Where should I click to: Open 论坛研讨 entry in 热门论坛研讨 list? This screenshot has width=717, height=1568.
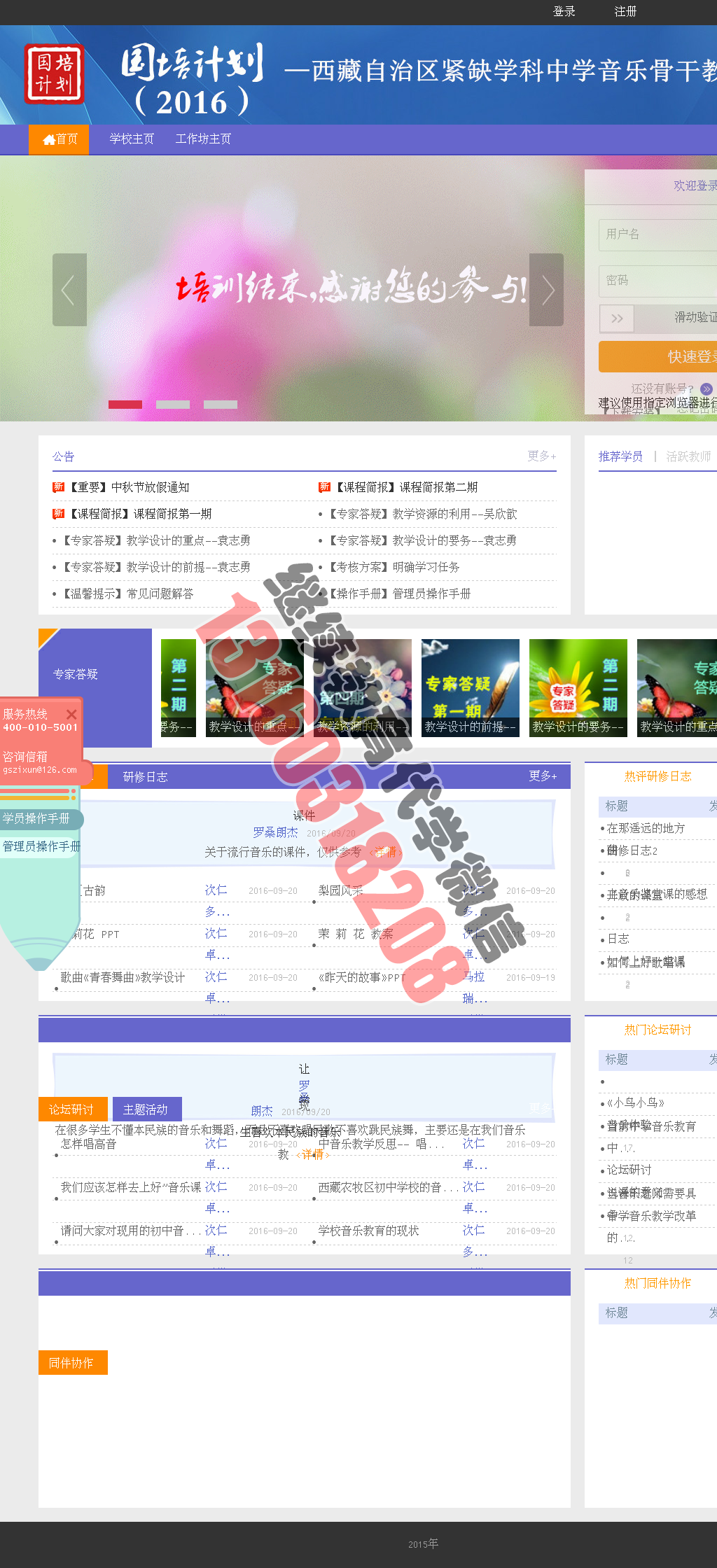point(629,1170)
